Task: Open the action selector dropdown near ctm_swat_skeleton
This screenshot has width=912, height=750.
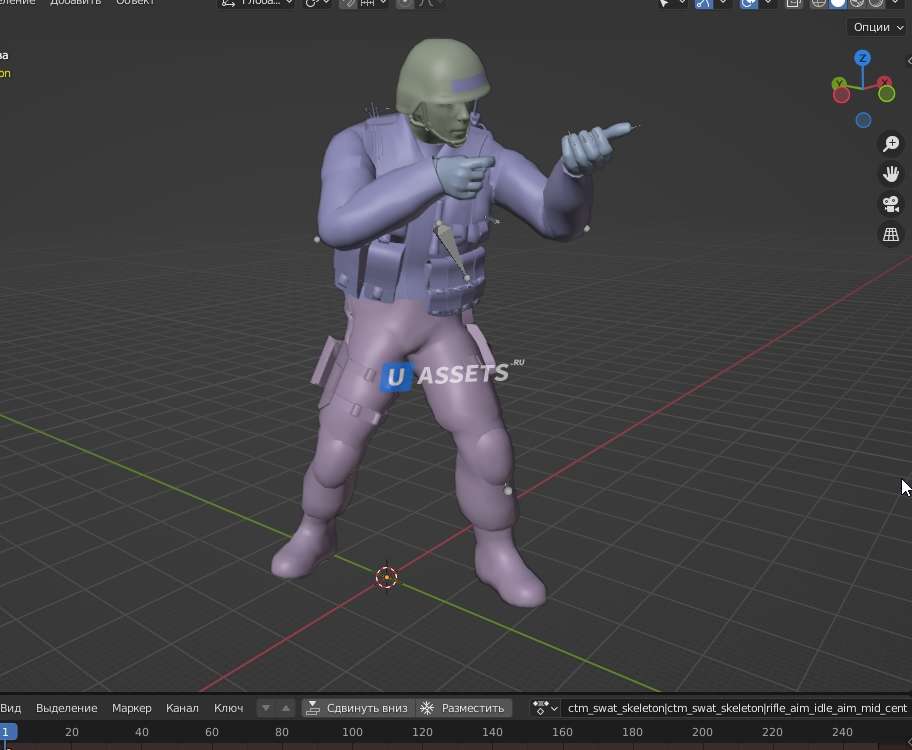Action: pyautogui.click(x=545, y=708)
